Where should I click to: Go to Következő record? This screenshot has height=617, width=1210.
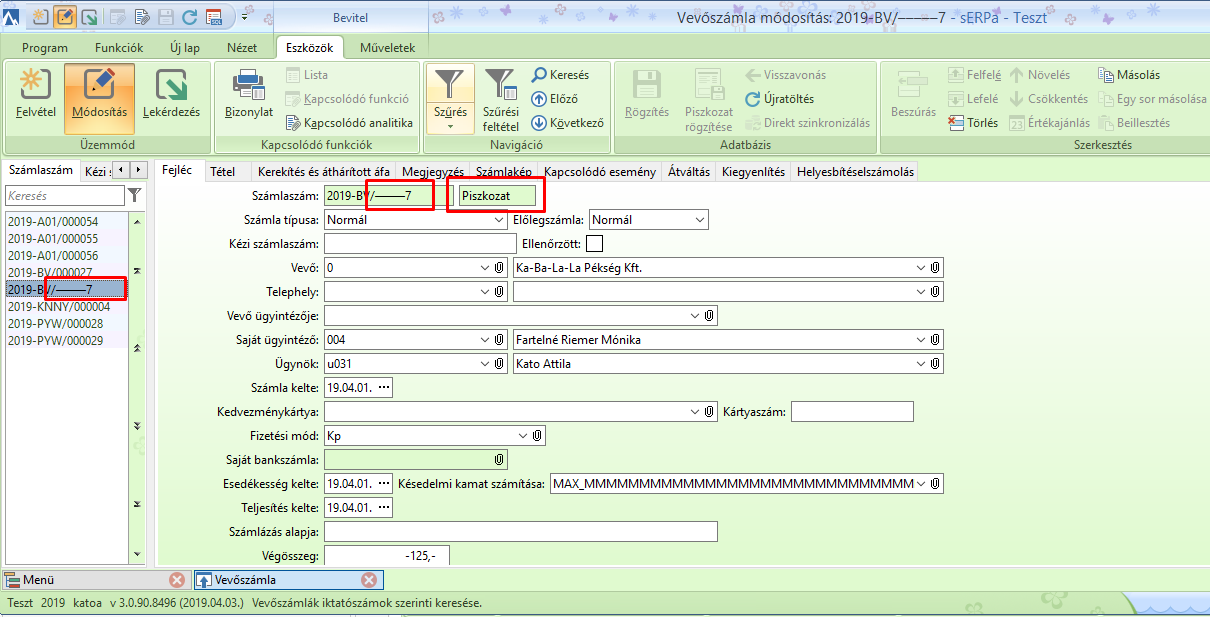click(568, 123)
